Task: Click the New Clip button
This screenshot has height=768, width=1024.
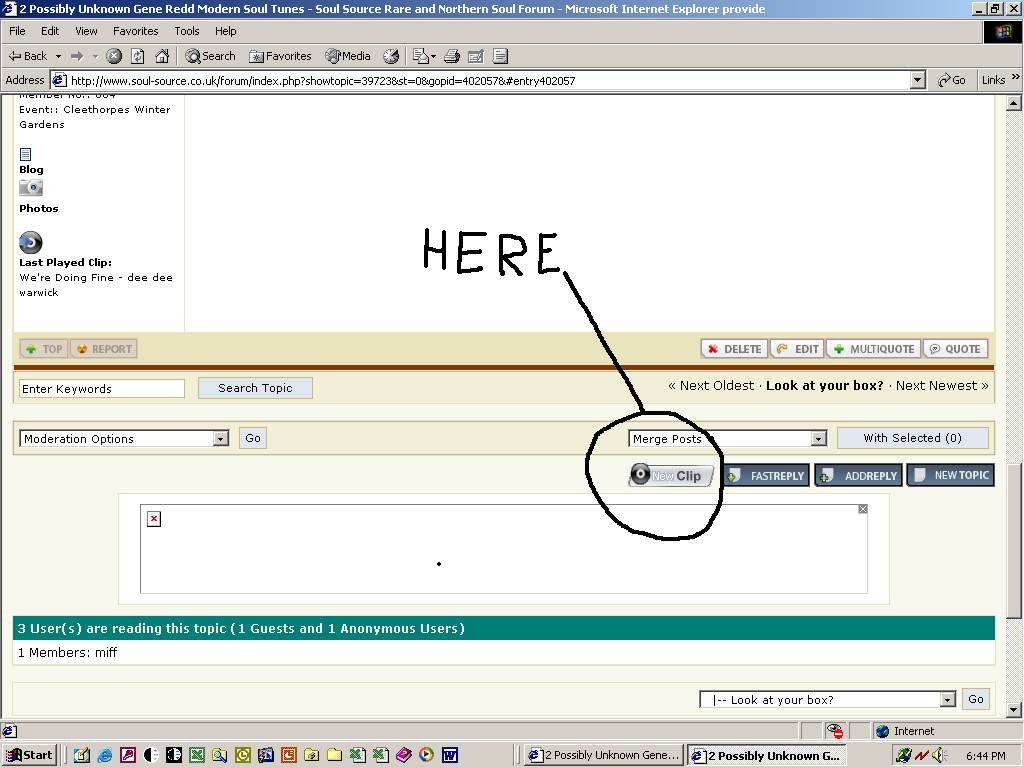Action: [671, 476]
